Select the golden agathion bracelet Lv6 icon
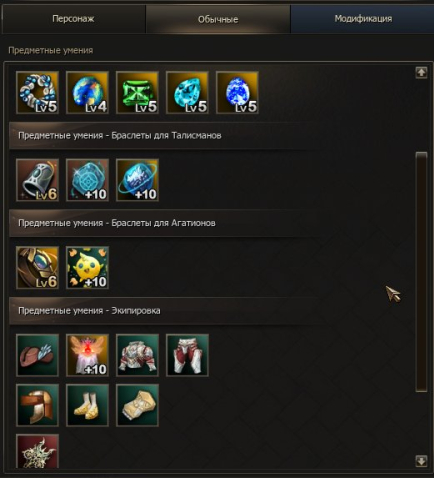The image size is (434, 478). (x=37, y=268)
